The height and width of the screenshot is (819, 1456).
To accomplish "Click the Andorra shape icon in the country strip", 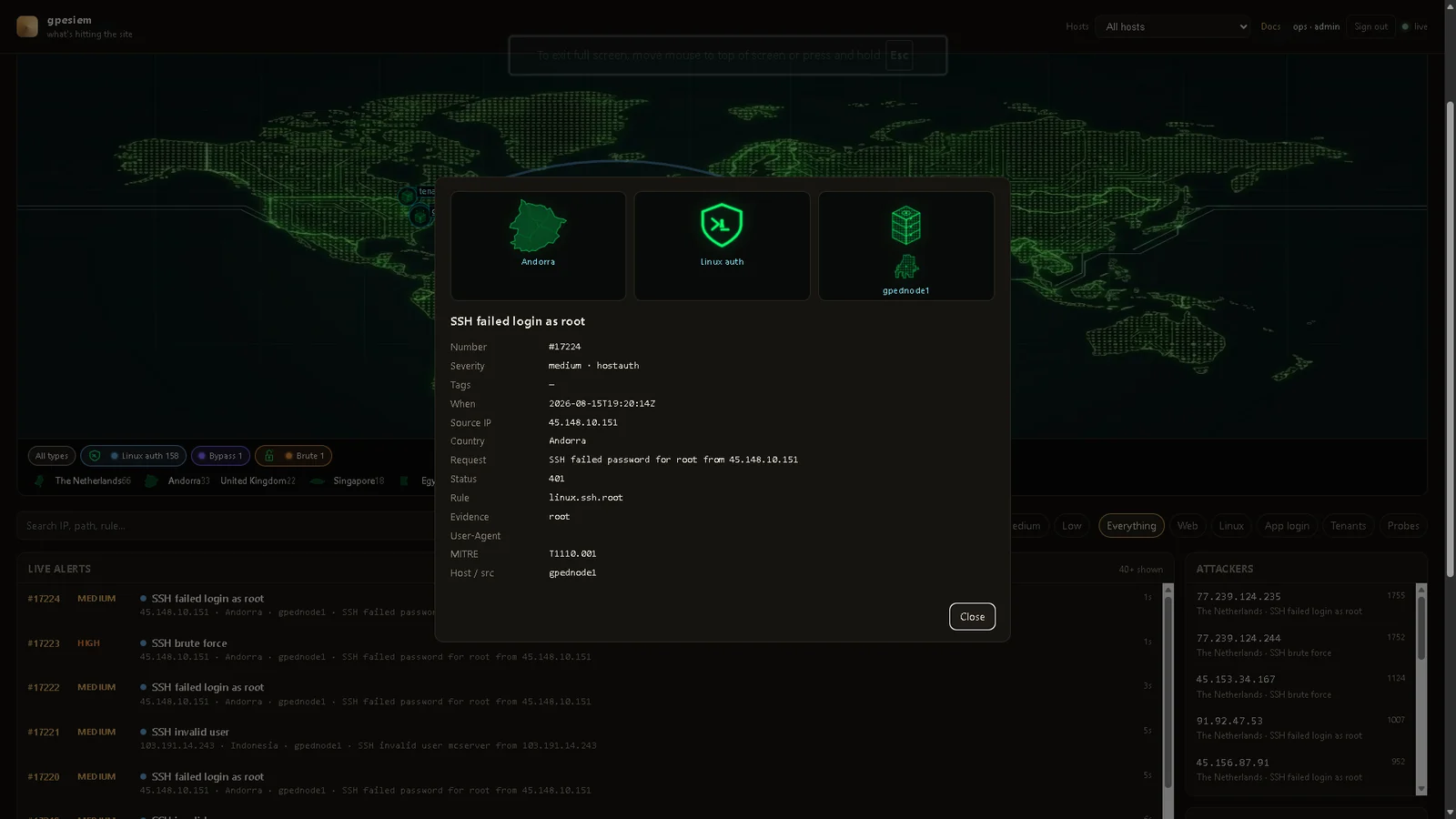I will (152, 480).
